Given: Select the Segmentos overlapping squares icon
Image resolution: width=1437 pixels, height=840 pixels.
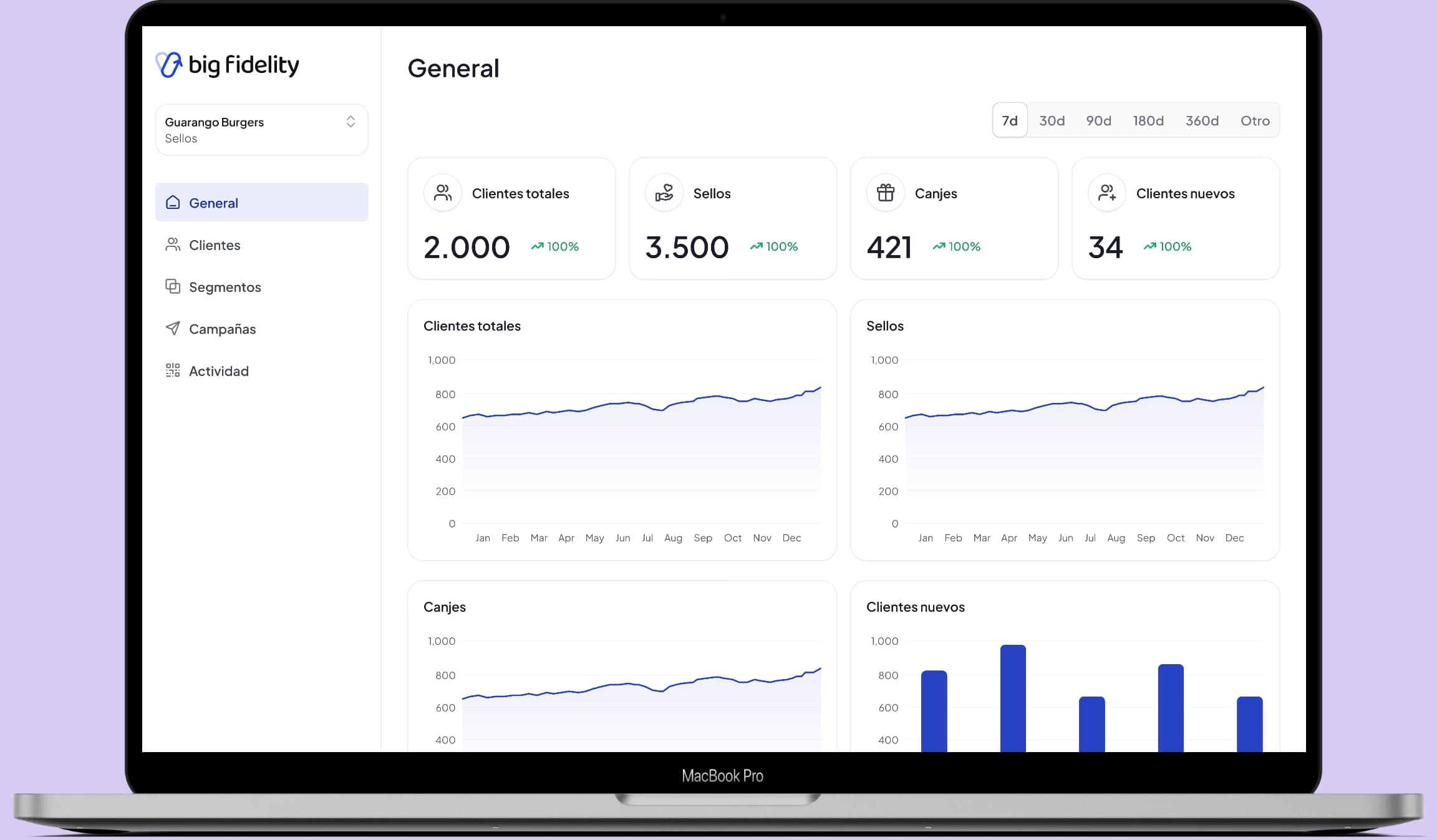Looking at the screenshot, I should tap(173, 286).
